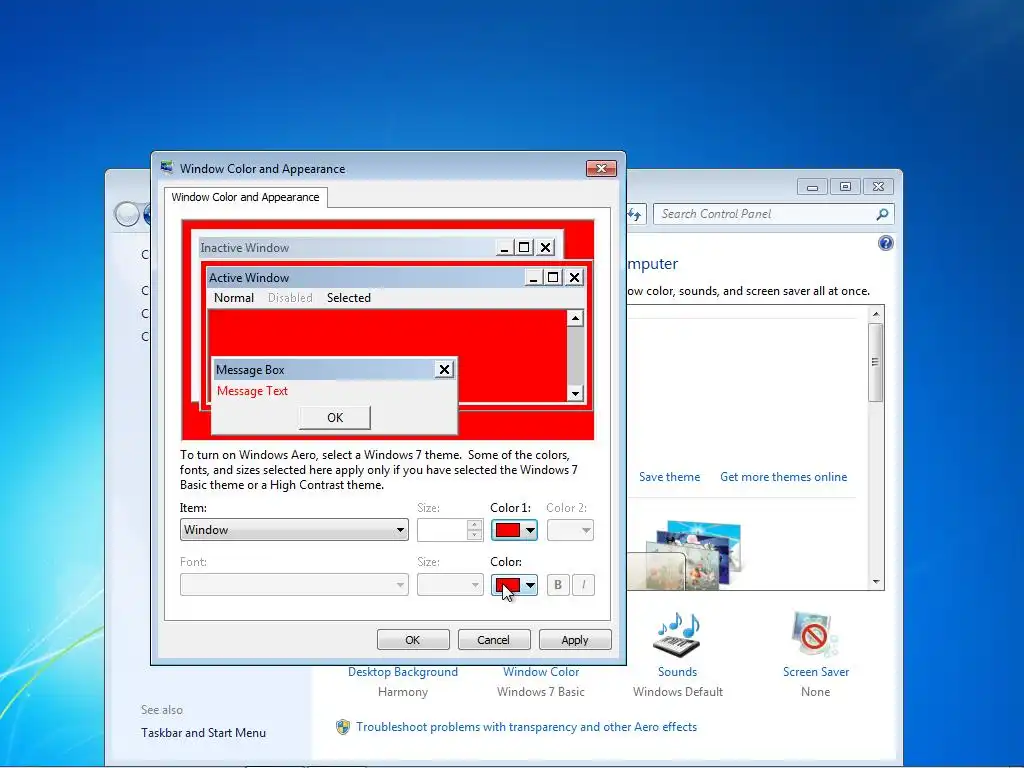This screenshot has height=768, width=1024.
Task: Toggle the Italic font button
Action: coord(583,584)
